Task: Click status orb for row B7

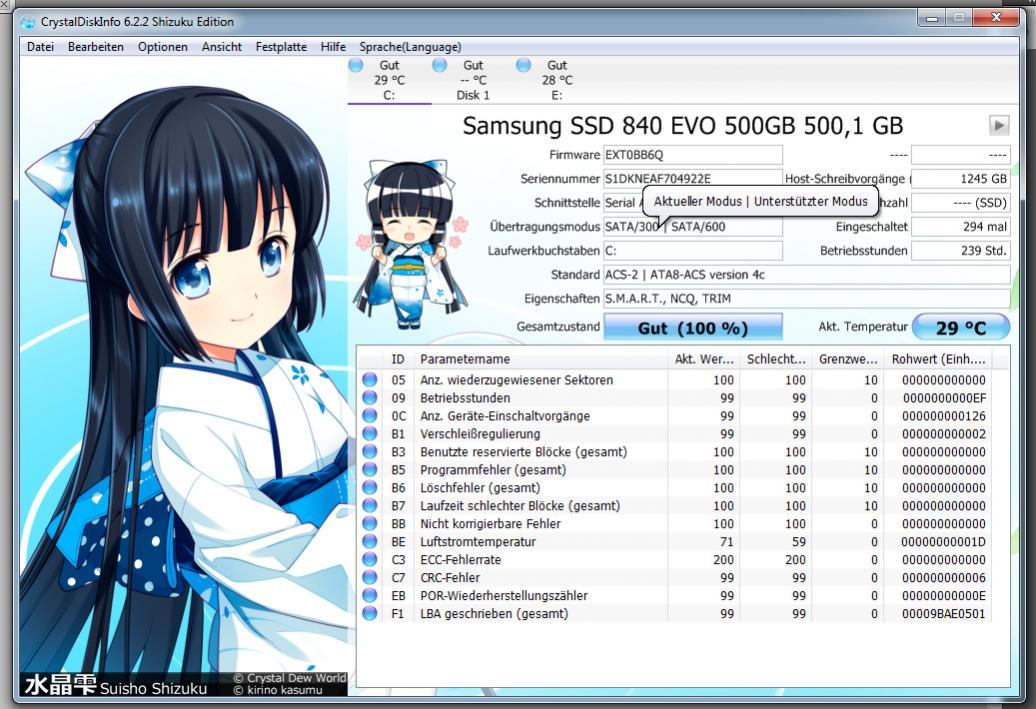Action: tap(369, 505)
